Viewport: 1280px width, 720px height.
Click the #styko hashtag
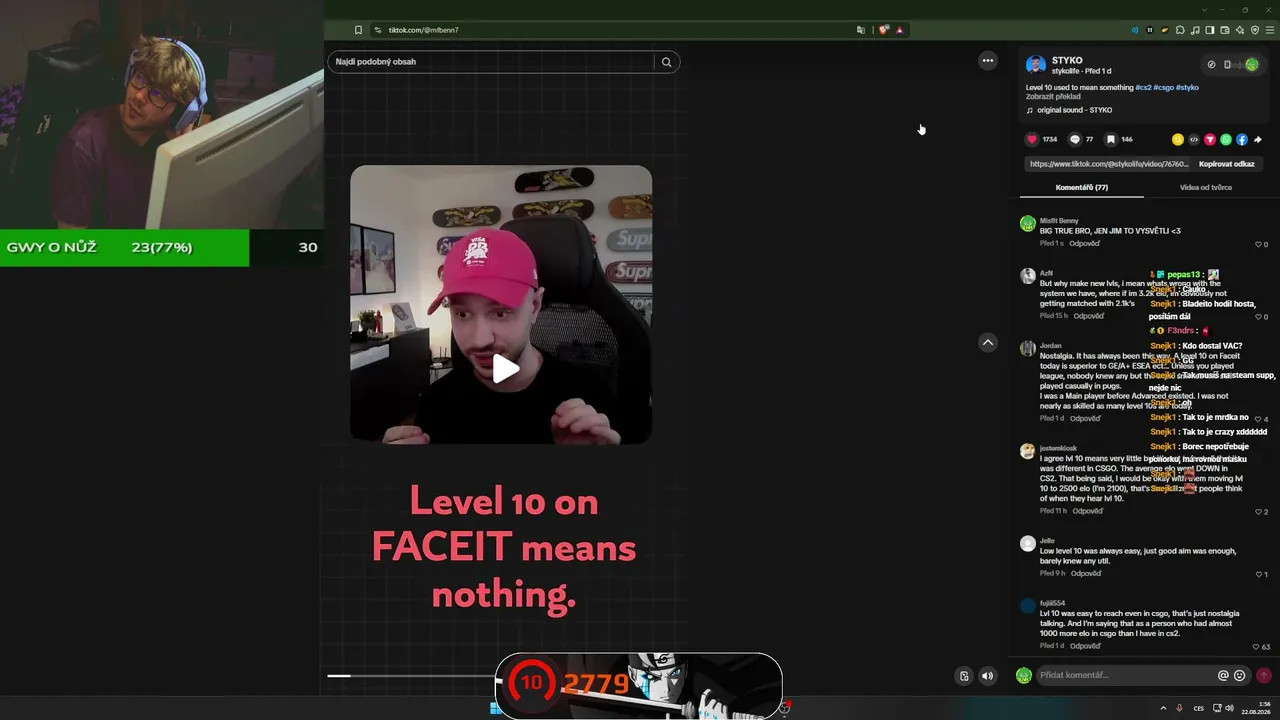pos(1187,88)
